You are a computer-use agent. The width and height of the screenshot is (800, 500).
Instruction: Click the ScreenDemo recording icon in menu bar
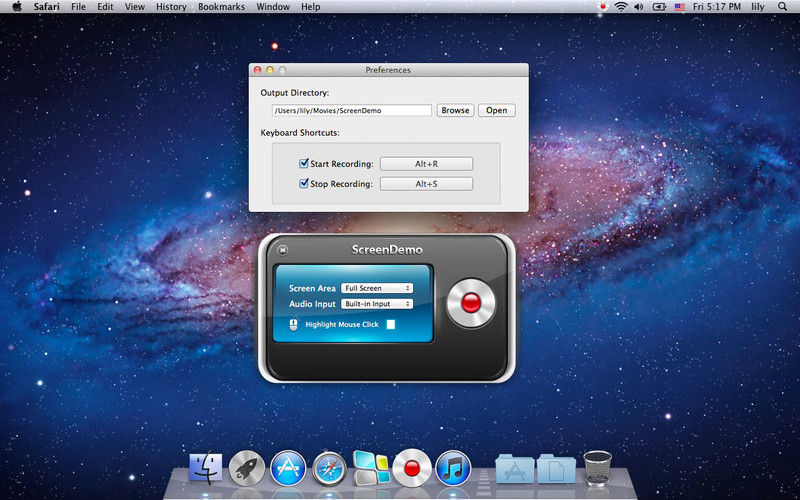pyautogui.click(x=604, y=7)
